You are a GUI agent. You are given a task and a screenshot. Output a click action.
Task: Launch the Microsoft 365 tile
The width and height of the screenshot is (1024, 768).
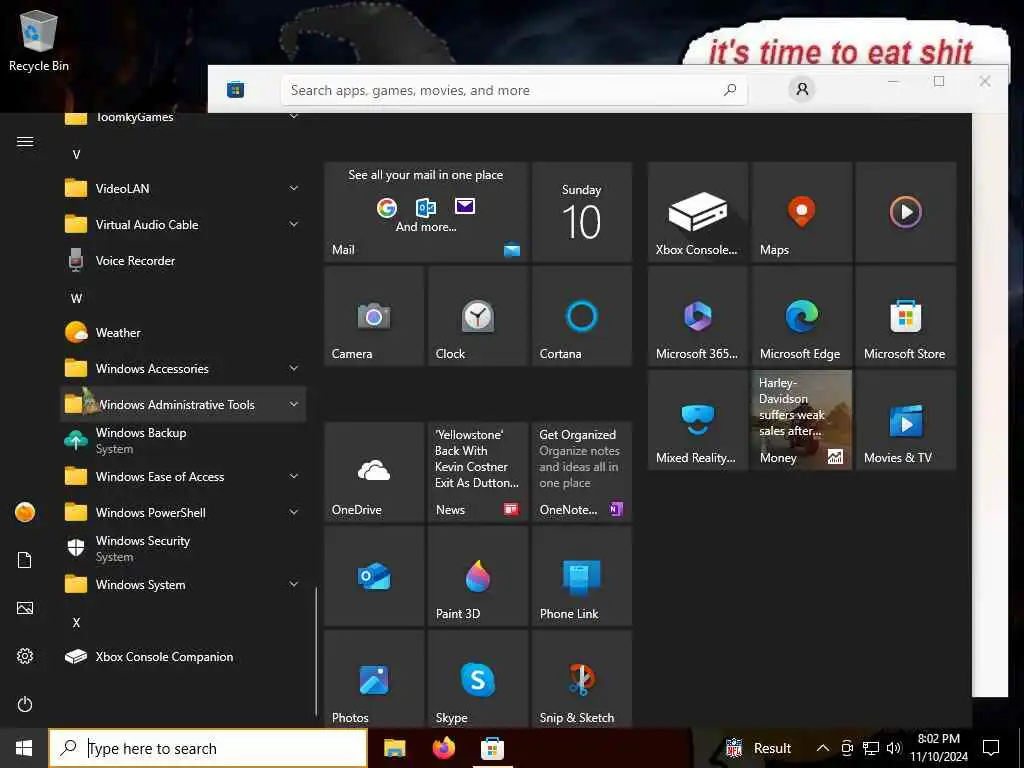click(x=697, y=316)
